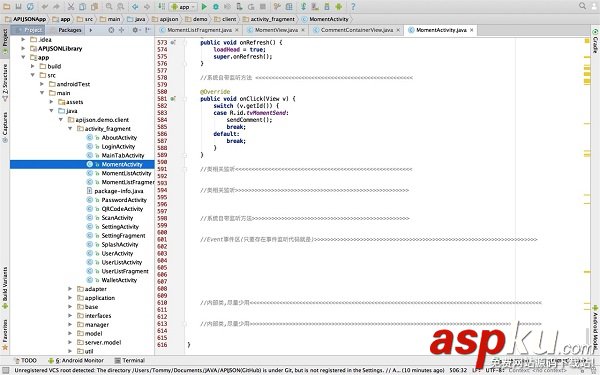Click the onClick override gutter marker
Screen dimensions: 600x375
173,99
